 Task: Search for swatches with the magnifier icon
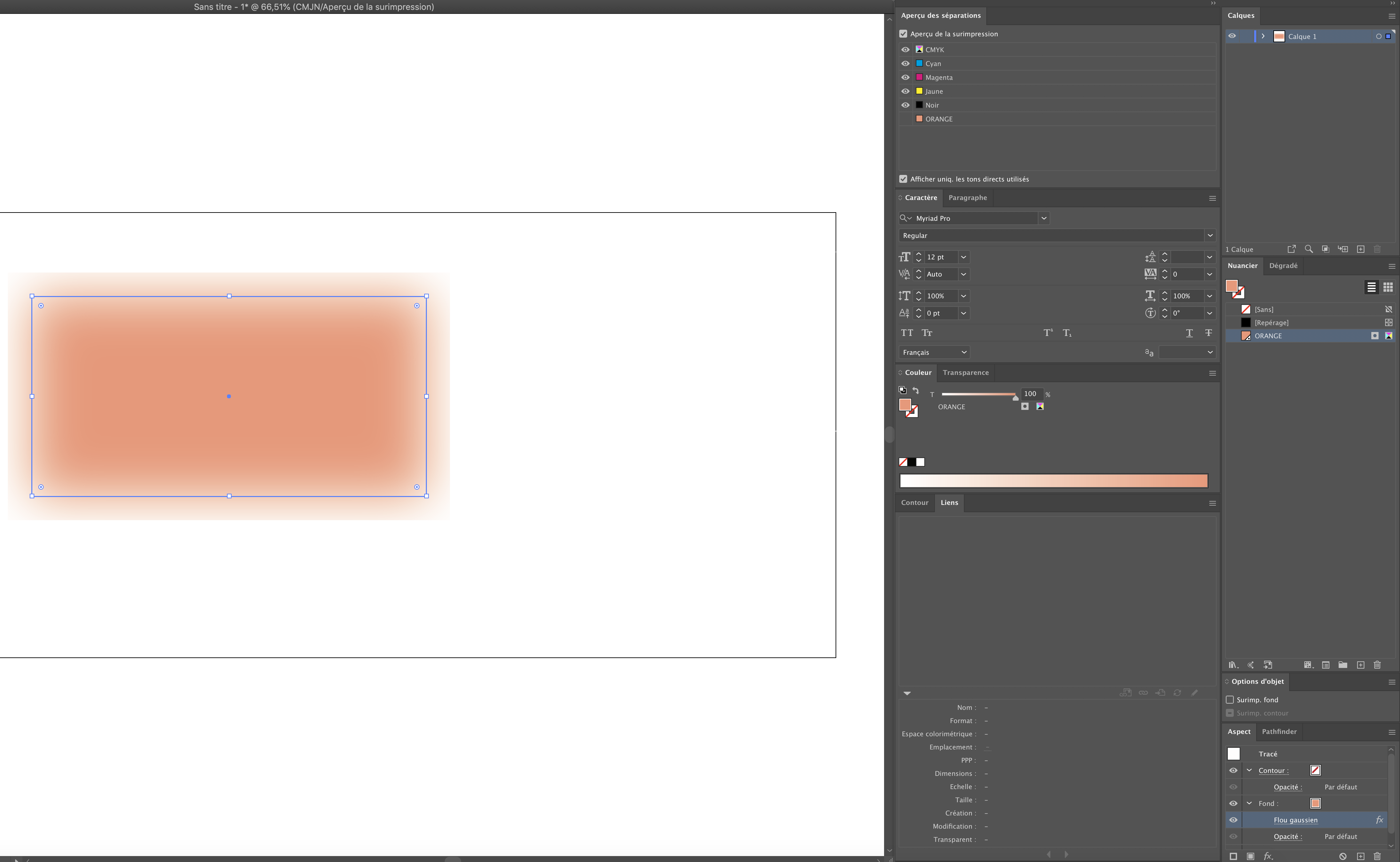(x=1309, y=249)
